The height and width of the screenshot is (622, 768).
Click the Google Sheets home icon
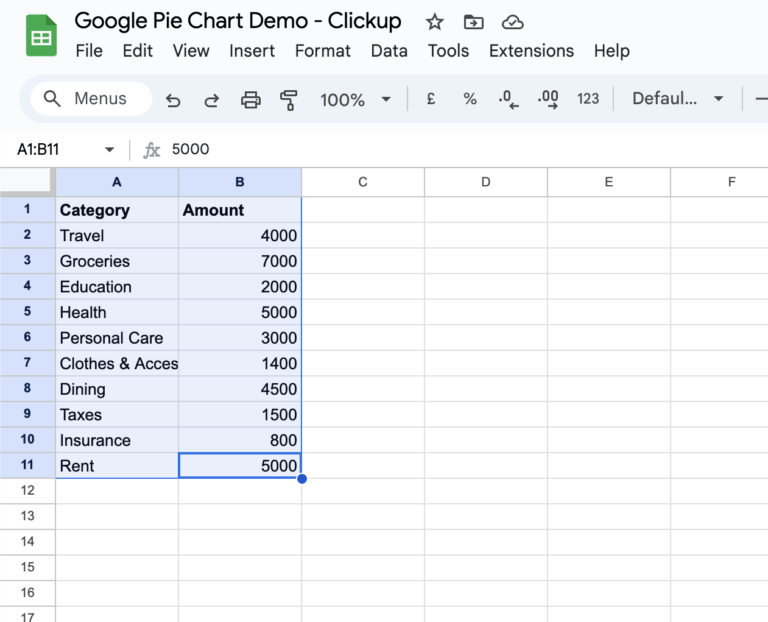(x=41, y=36)
